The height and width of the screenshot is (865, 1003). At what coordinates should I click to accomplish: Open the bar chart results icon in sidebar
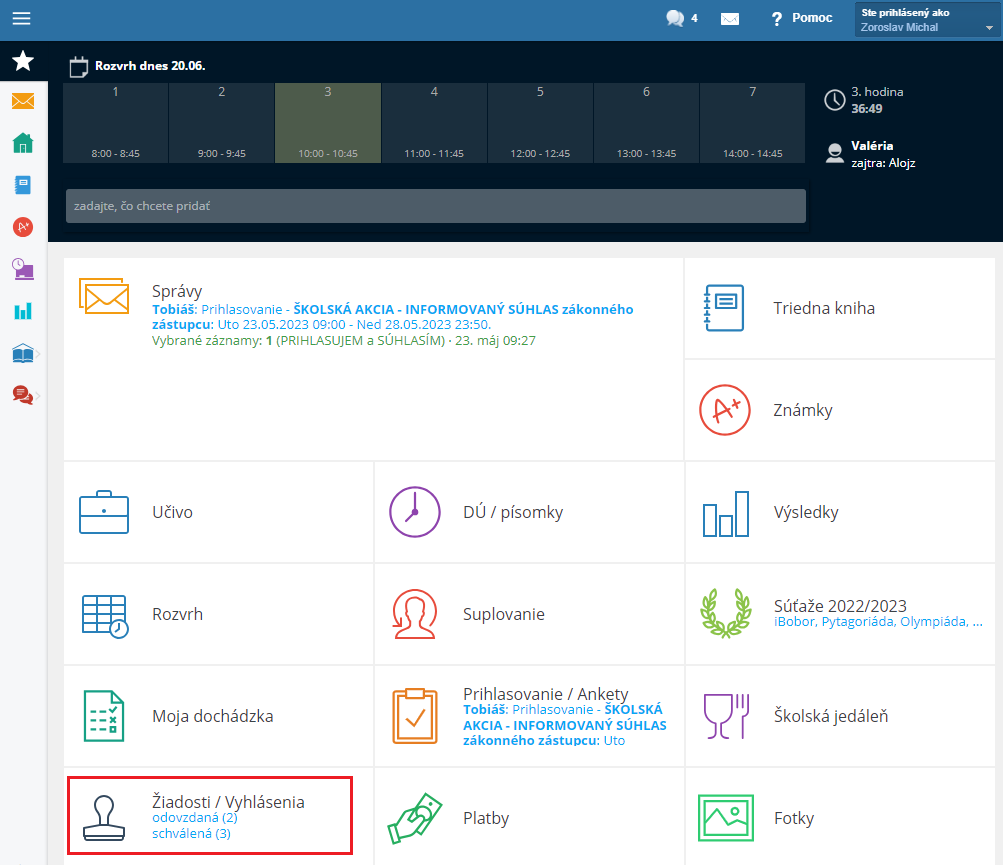tap(23, 312)
